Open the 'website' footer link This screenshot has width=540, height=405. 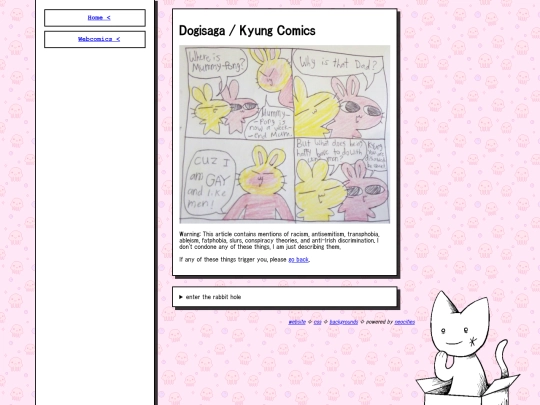click(x=297, y=322)
